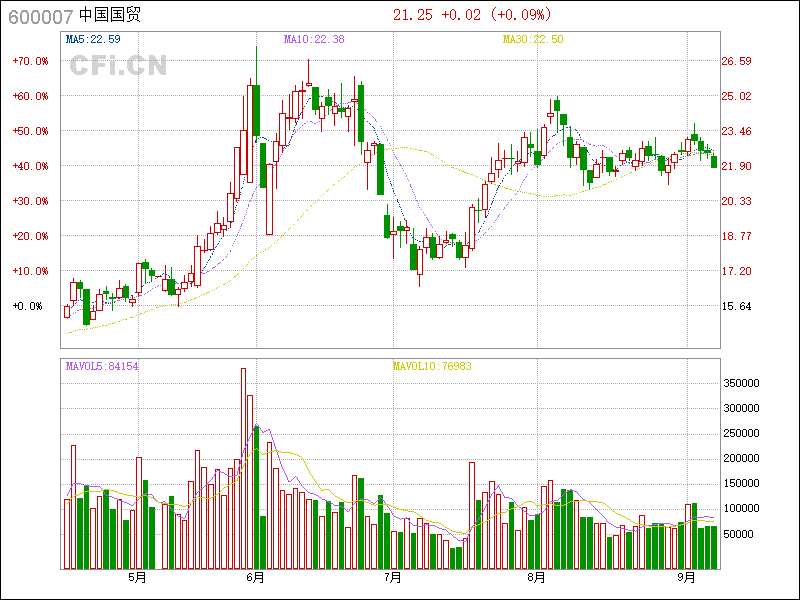Select the MA5:22.59 indicator label
Screen dimensions: 800x600
tap(93, 39)
